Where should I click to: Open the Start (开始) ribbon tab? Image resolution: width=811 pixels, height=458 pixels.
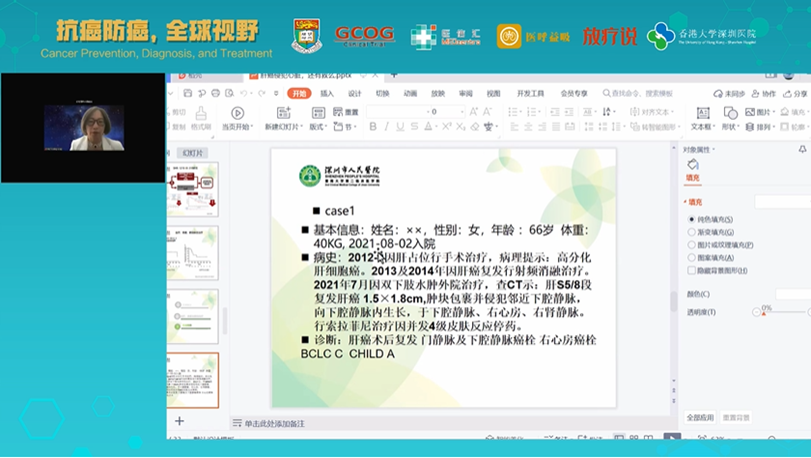[x=299, y=93]
